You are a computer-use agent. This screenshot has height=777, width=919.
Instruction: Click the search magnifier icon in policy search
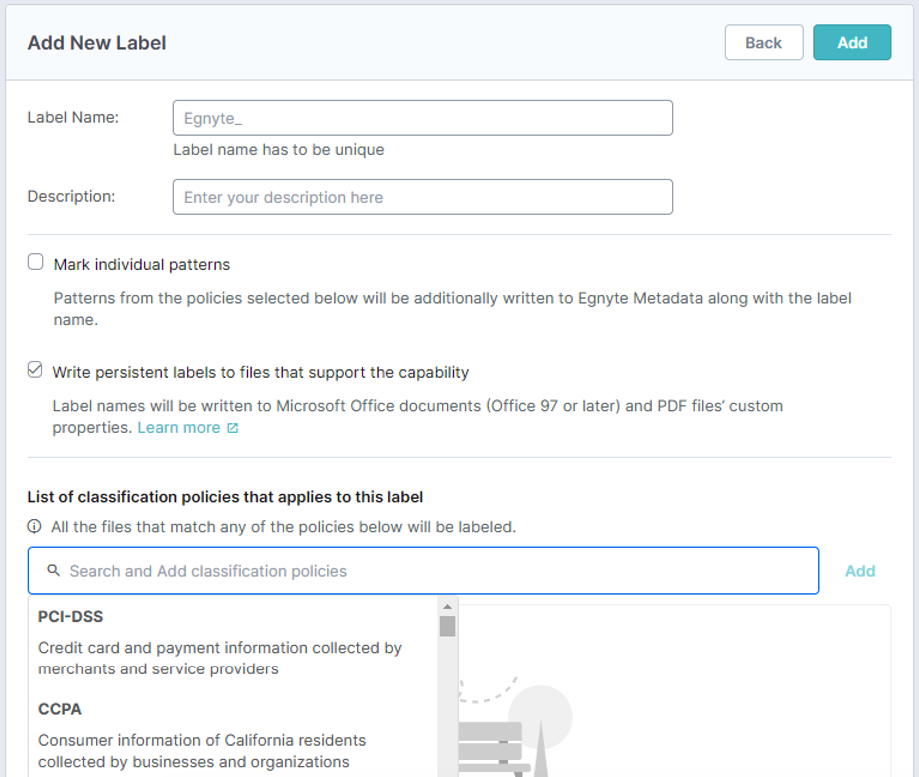55,570
